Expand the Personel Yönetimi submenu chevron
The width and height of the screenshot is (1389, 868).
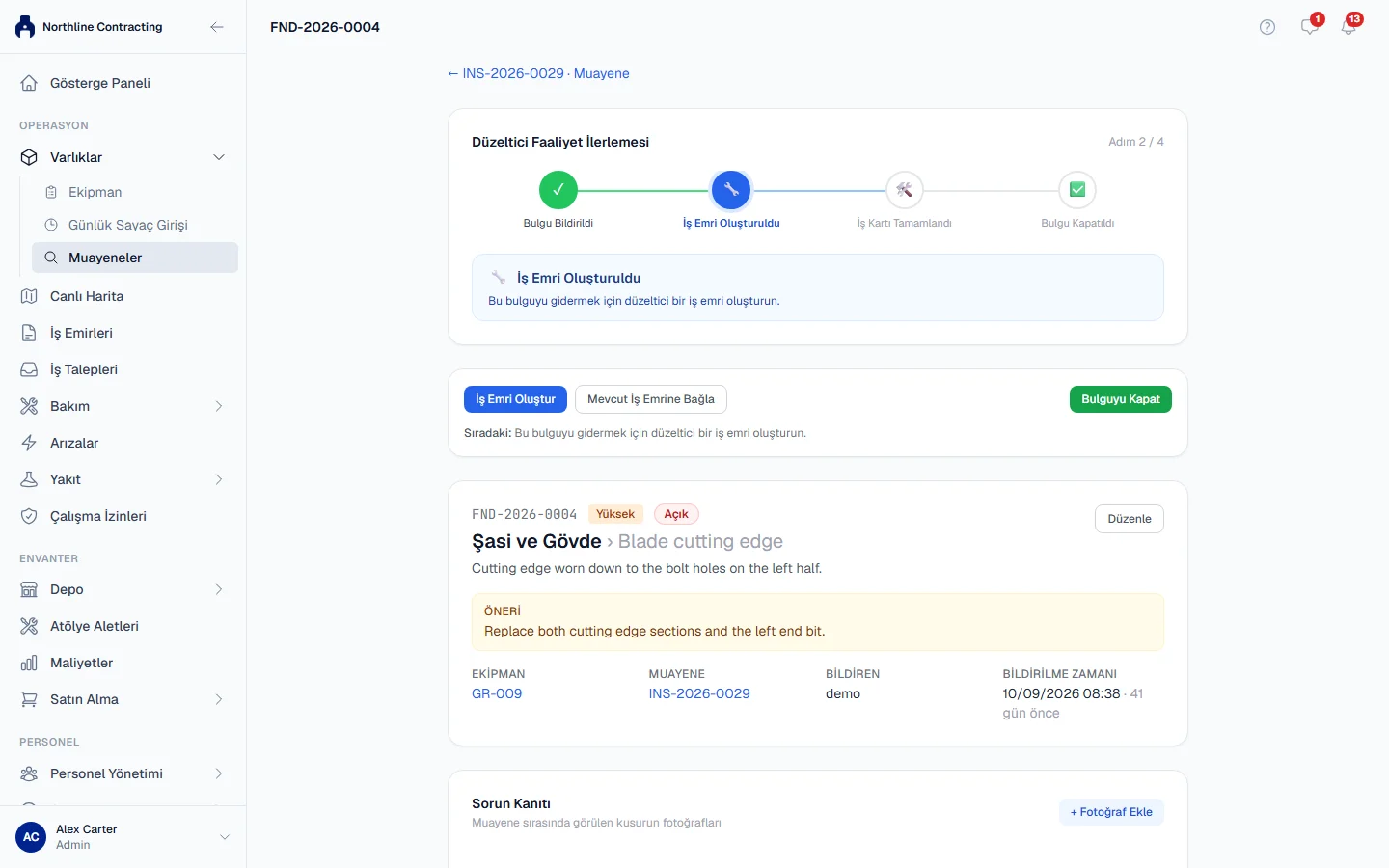(219, 773)
